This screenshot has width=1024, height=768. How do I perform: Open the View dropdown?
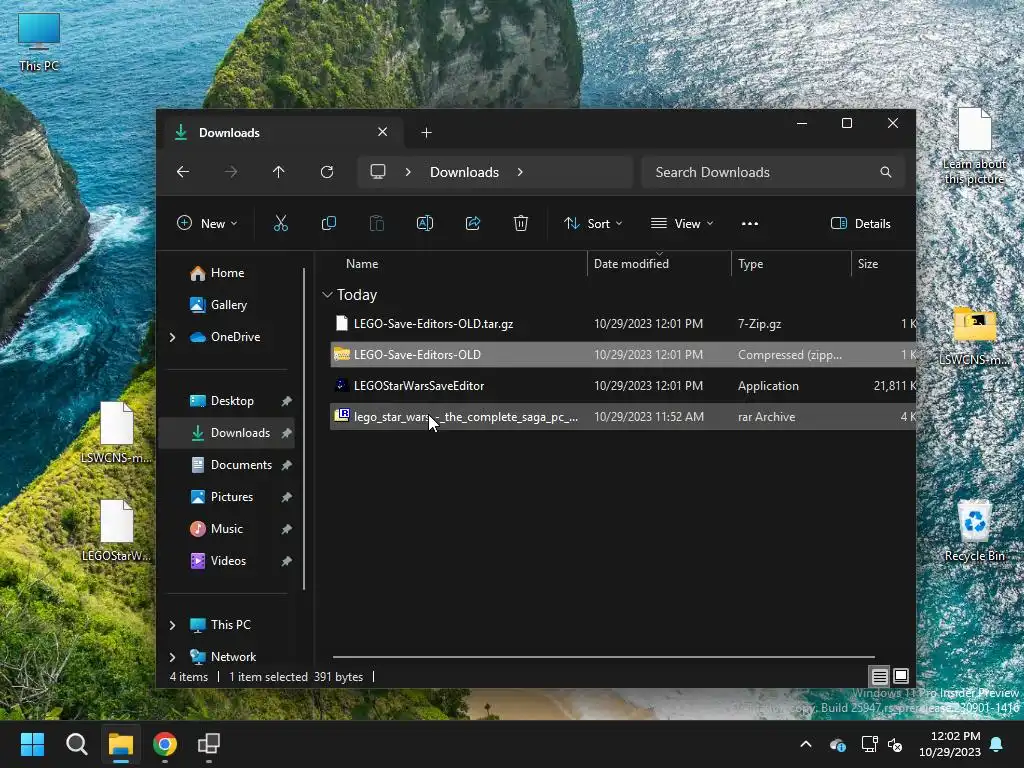click(682, 223)
